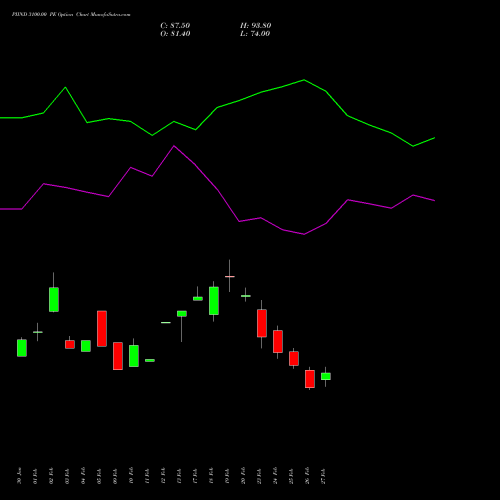Click the open price value O: 81.40
The image size is (500, 500).
[x=175, y=34]
